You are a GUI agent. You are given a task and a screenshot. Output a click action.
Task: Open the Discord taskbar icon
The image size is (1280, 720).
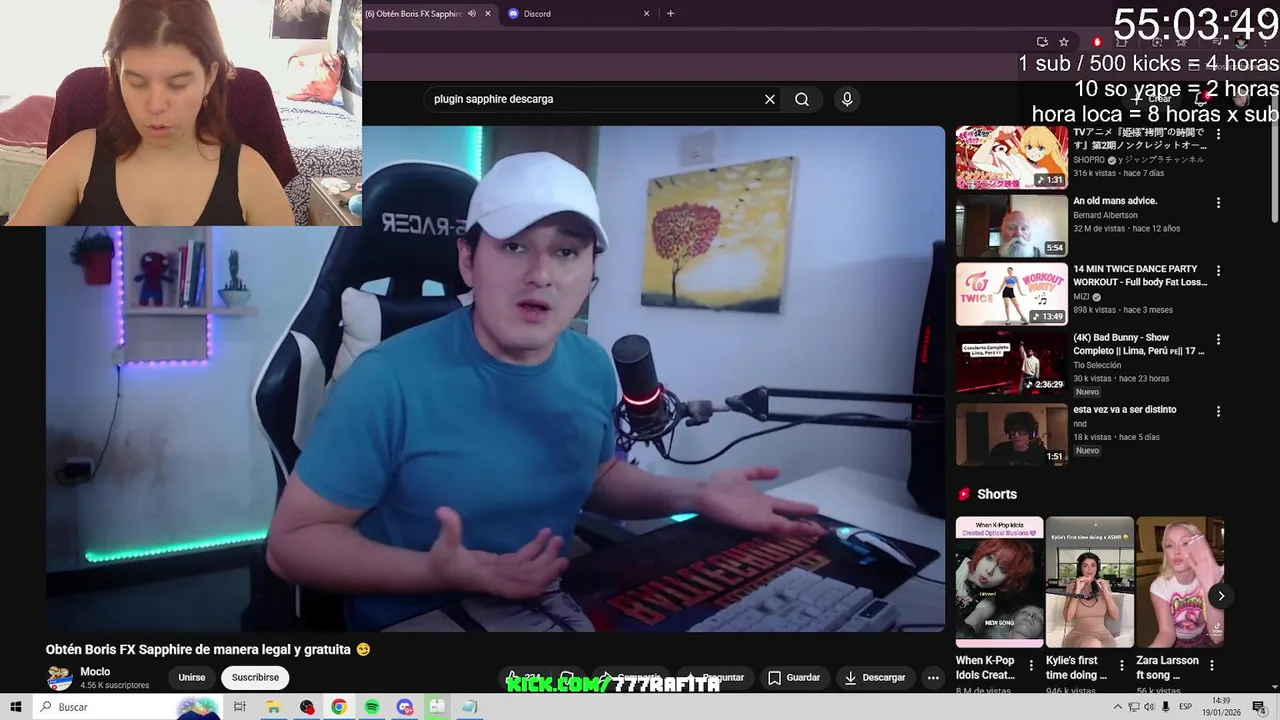pos(405,707)
